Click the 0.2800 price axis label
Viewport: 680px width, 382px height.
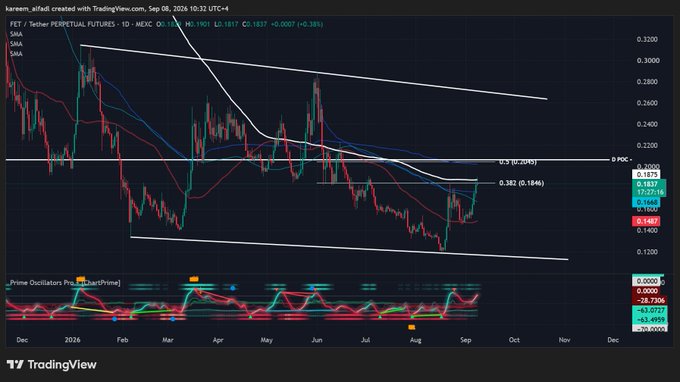click(x=647, y=82)
